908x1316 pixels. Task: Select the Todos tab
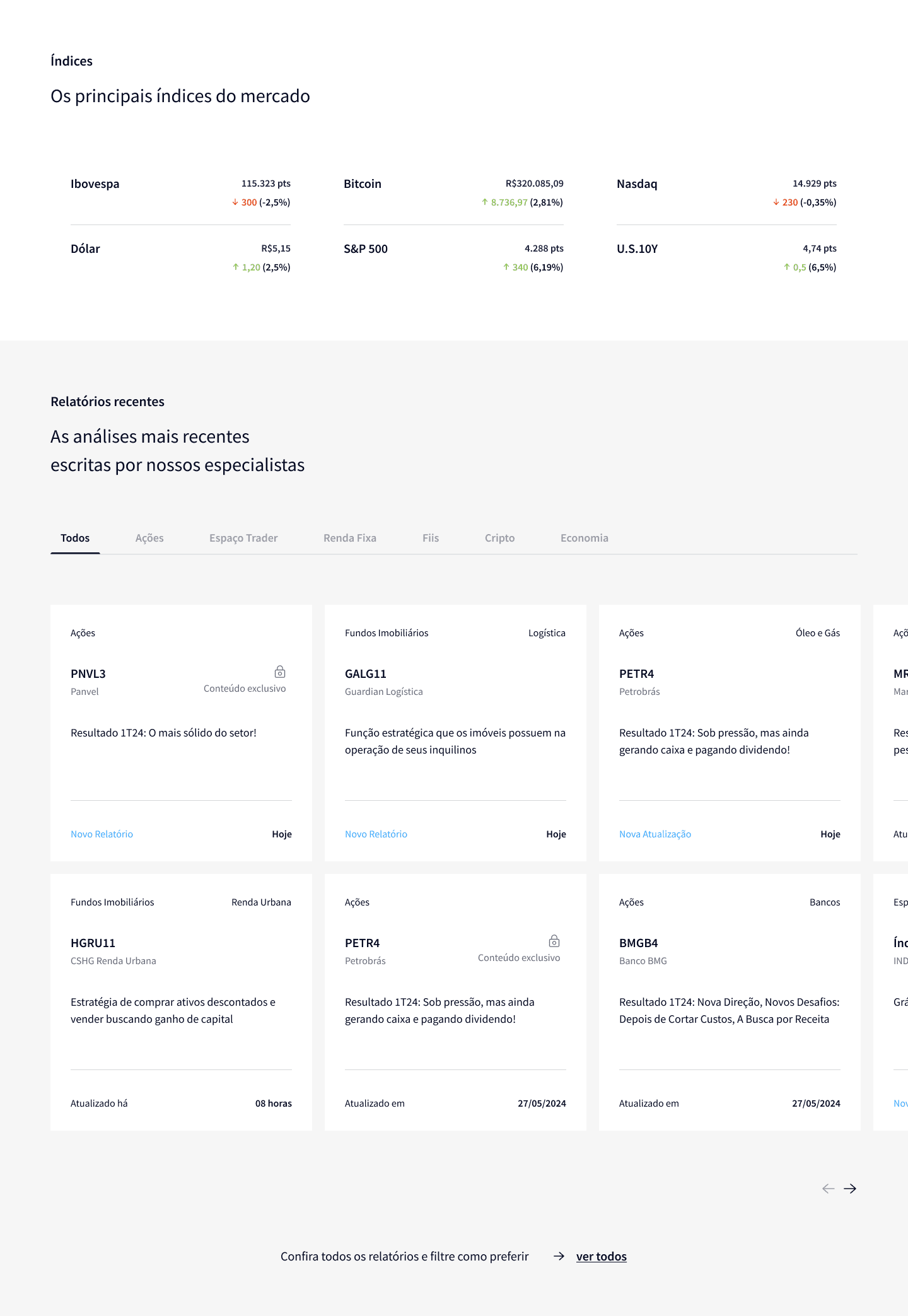[x=75, y=538]
